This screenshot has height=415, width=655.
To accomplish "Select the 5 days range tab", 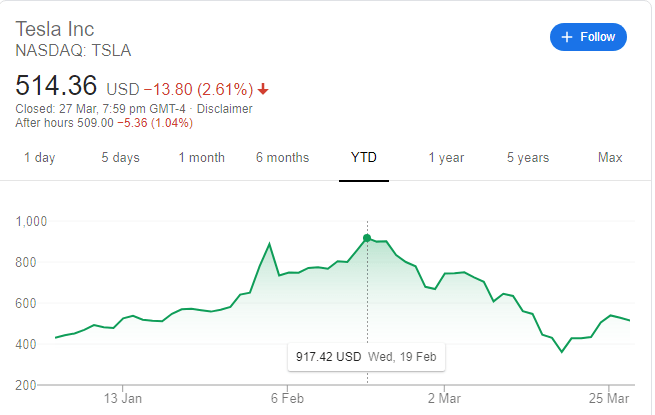I will point(120,158).
